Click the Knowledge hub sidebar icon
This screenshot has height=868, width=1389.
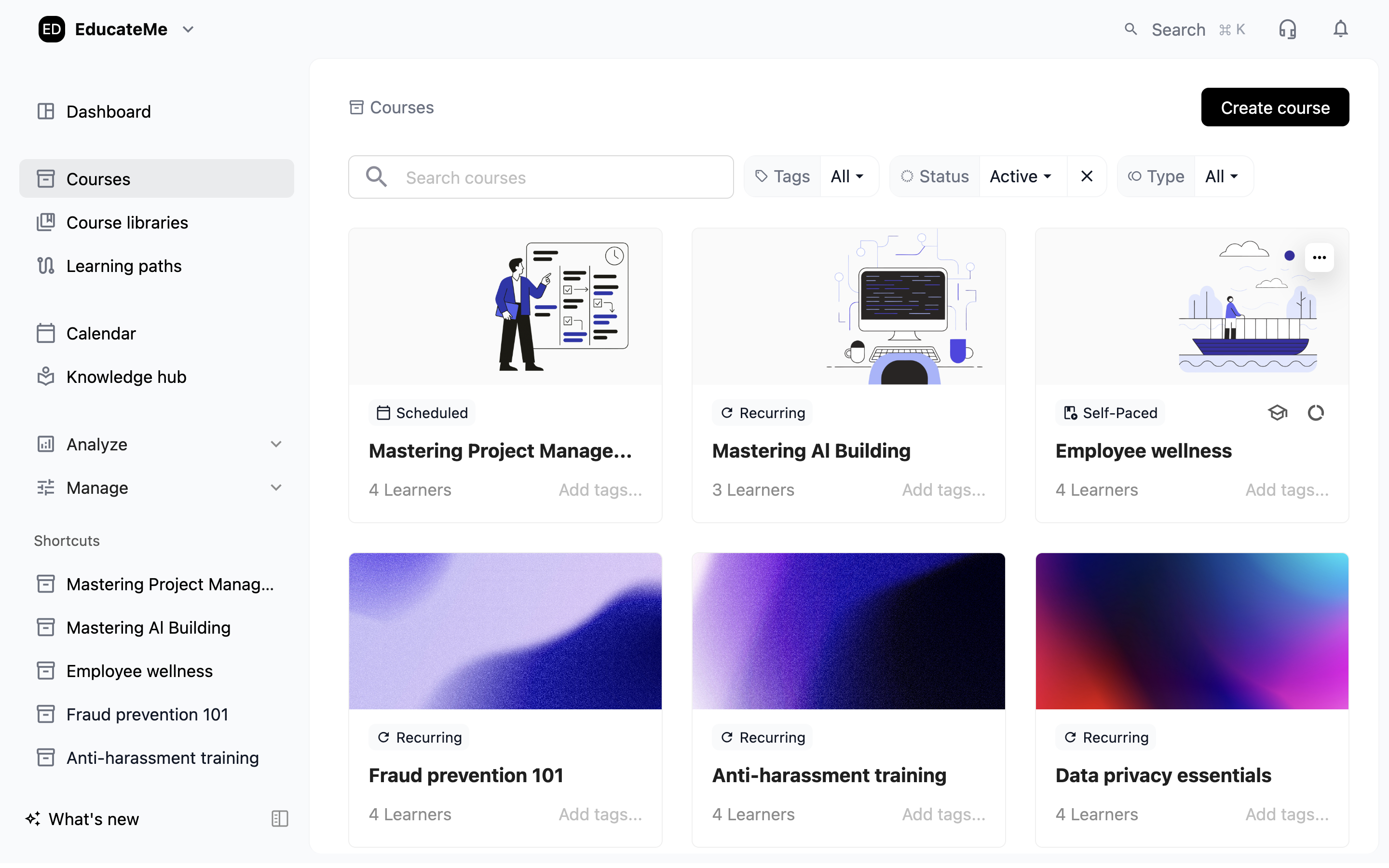[46, 377]
